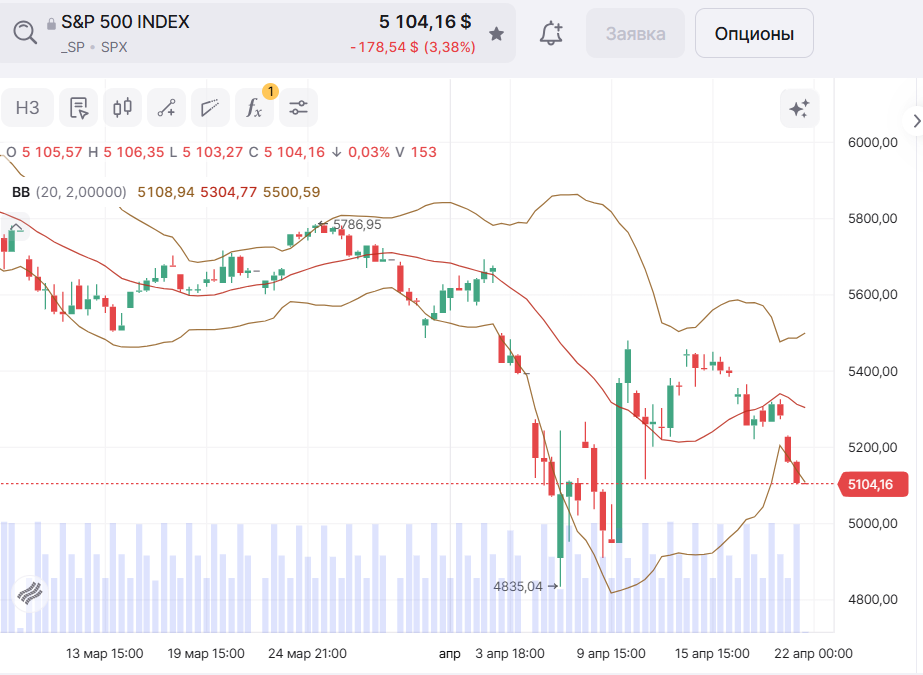Click the AI sparkle assistant icon

799,108
